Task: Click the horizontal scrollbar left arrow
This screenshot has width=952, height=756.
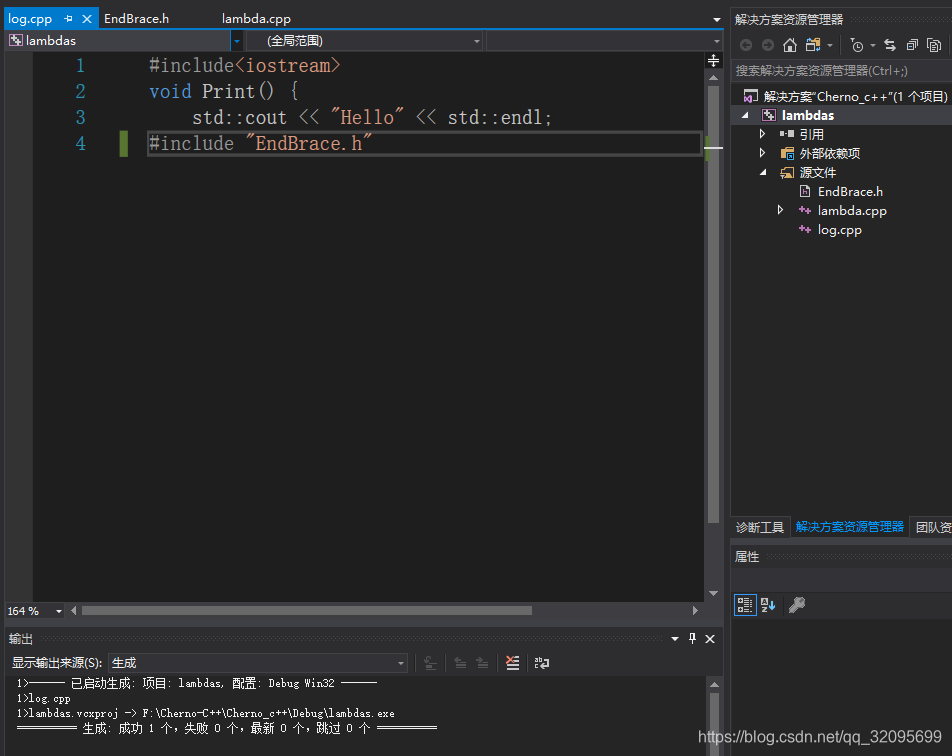Action: (x=73, y=611)
